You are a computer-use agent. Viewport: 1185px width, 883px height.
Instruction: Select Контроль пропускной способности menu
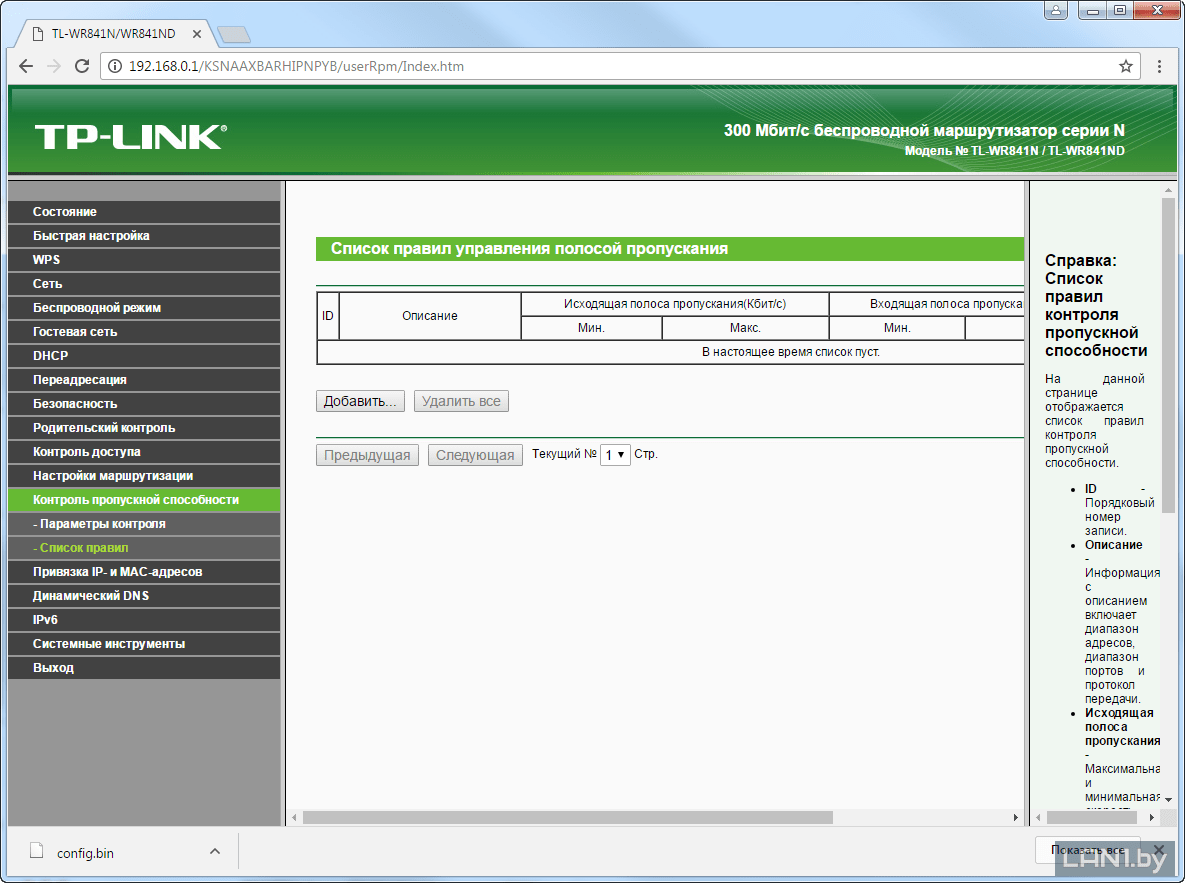144,500
